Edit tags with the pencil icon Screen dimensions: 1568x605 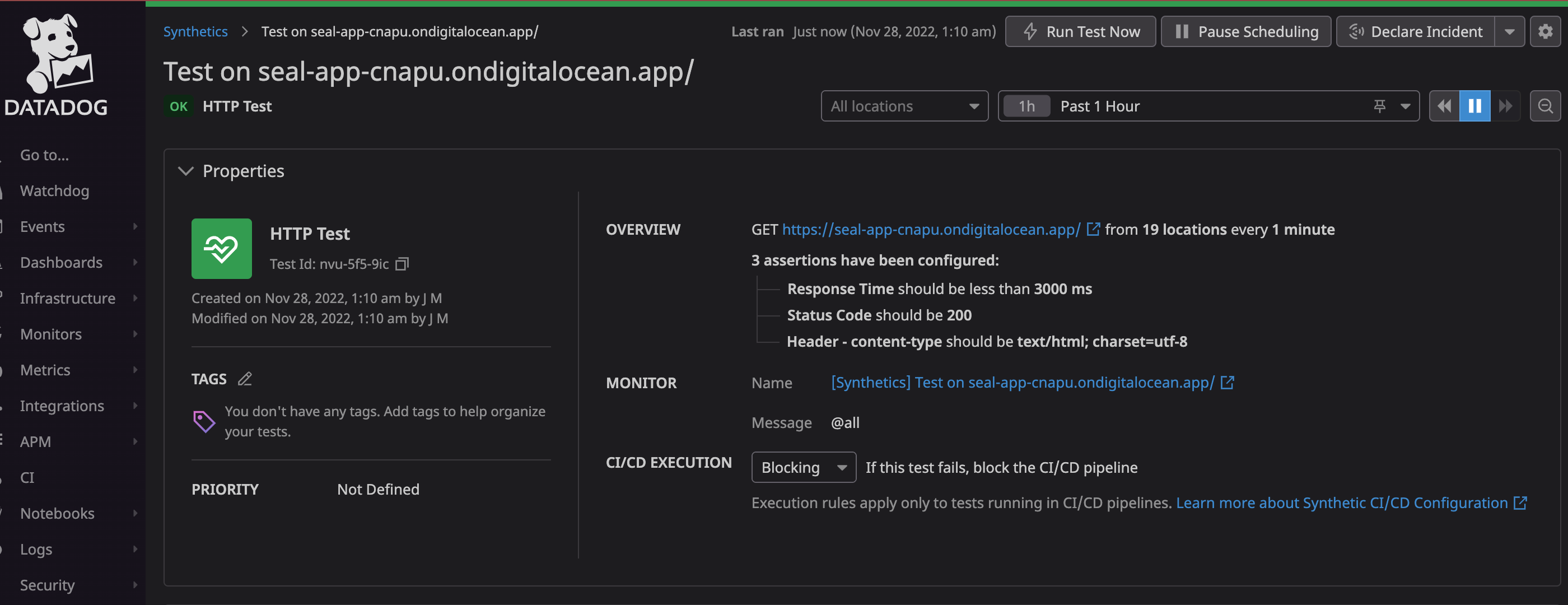click(x=245, y=379)
